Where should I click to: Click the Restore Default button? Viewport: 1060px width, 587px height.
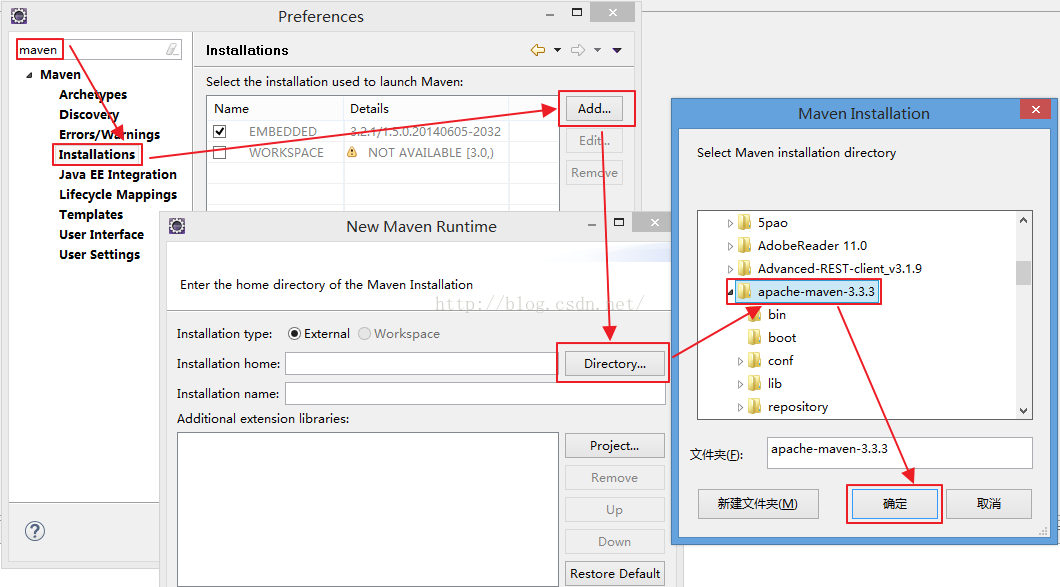click(615, 573)
